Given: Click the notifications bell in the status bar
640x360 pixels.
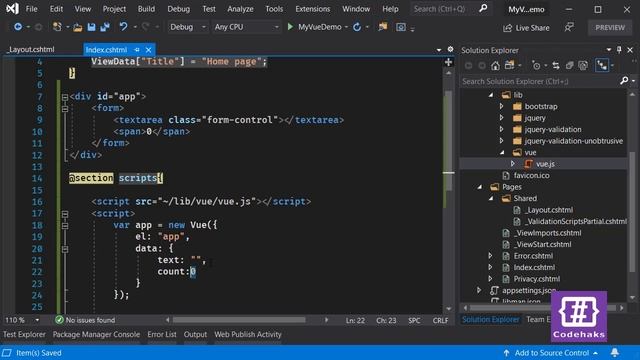Looking at the screenshot, I should [x=615, y=353].
